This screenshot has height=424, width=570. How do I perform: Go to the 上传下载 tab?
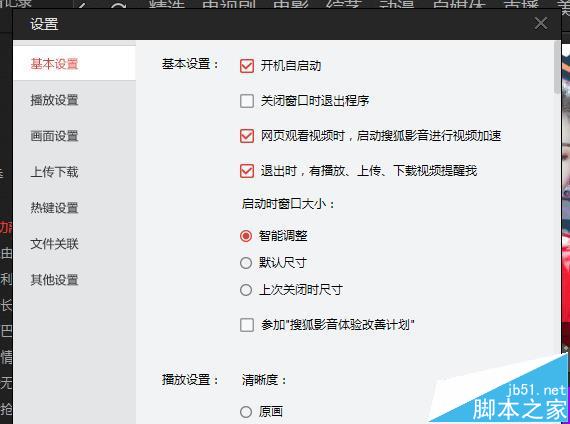click(x=74, y=172)
